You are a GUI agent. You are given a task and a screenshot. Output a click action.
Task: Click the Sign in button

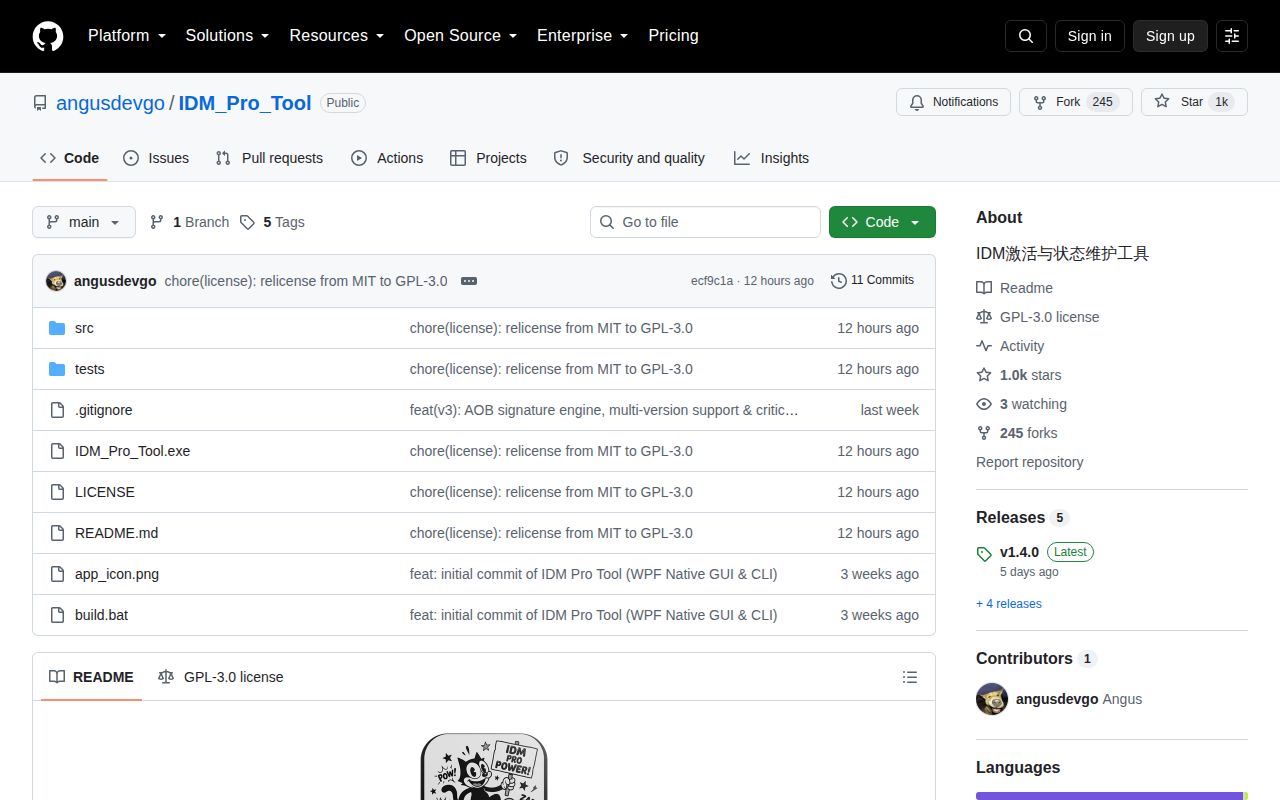tap(1089, 36)
